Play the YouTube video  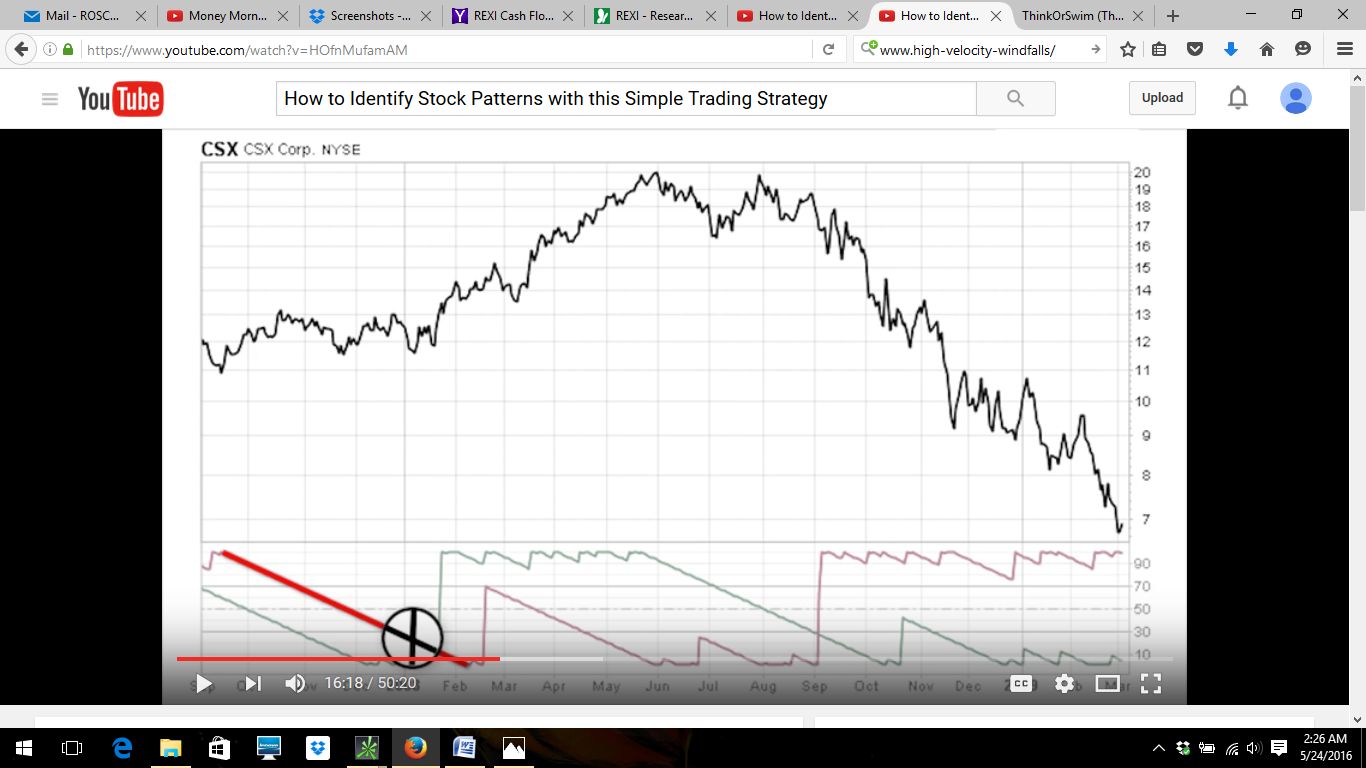204,683
